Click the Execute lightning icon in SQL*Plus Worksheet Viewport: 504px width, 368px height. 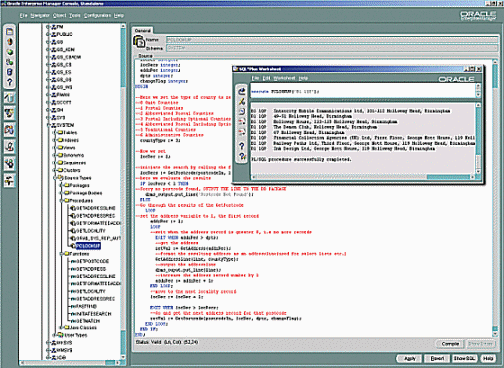click(x=242, y=101)
